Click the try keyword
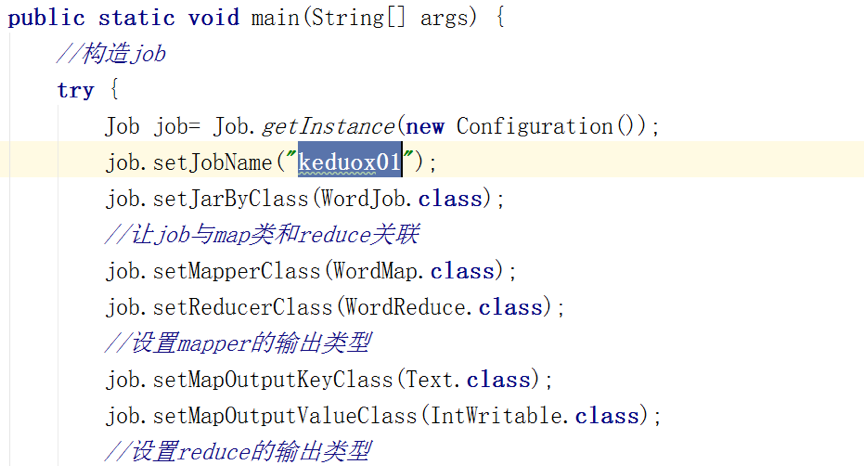Viewport: 864px width, 466px height. pyautogui.click(x=75, y=90)
